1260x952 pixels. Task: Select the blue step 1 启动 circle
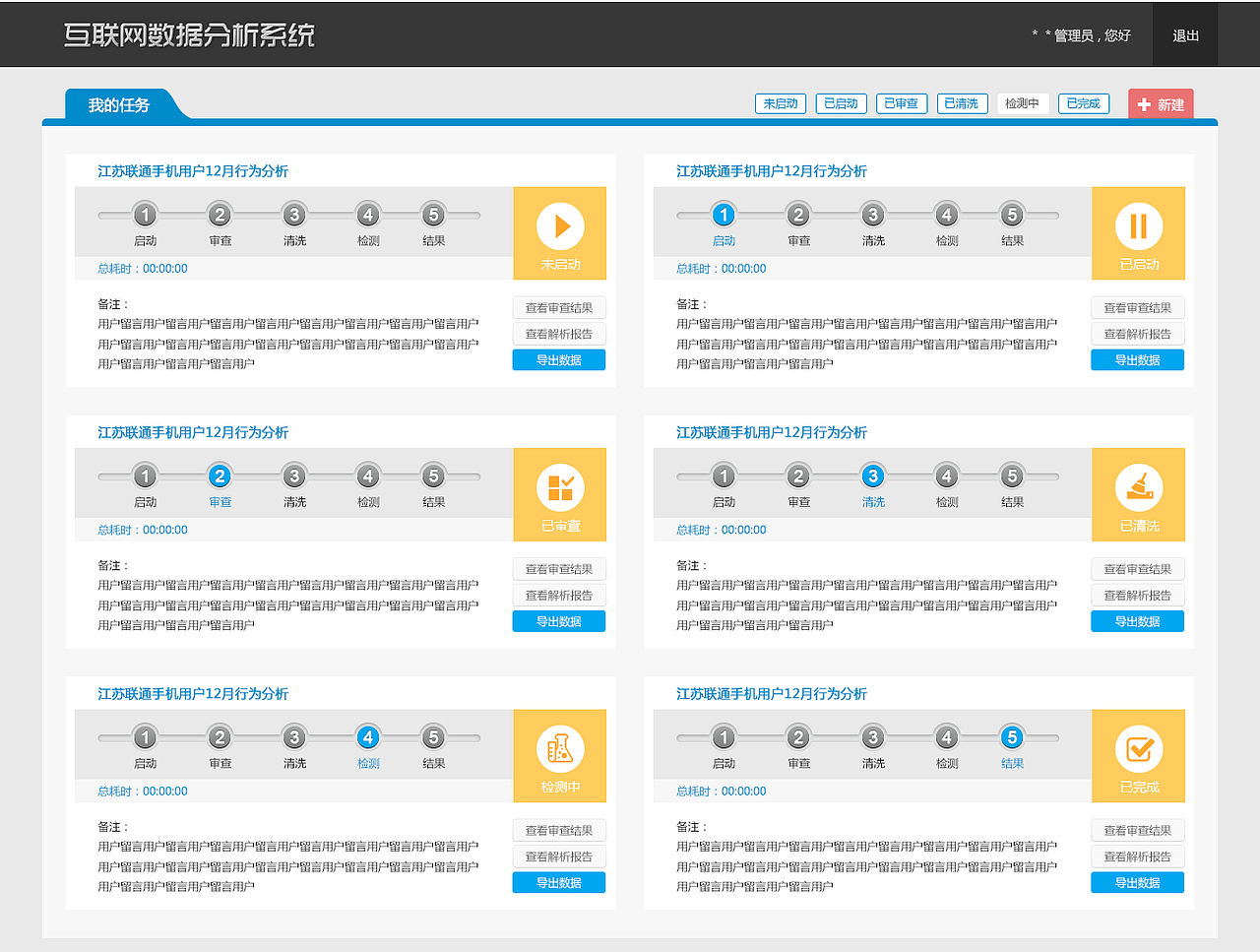[x=724, y=215]
